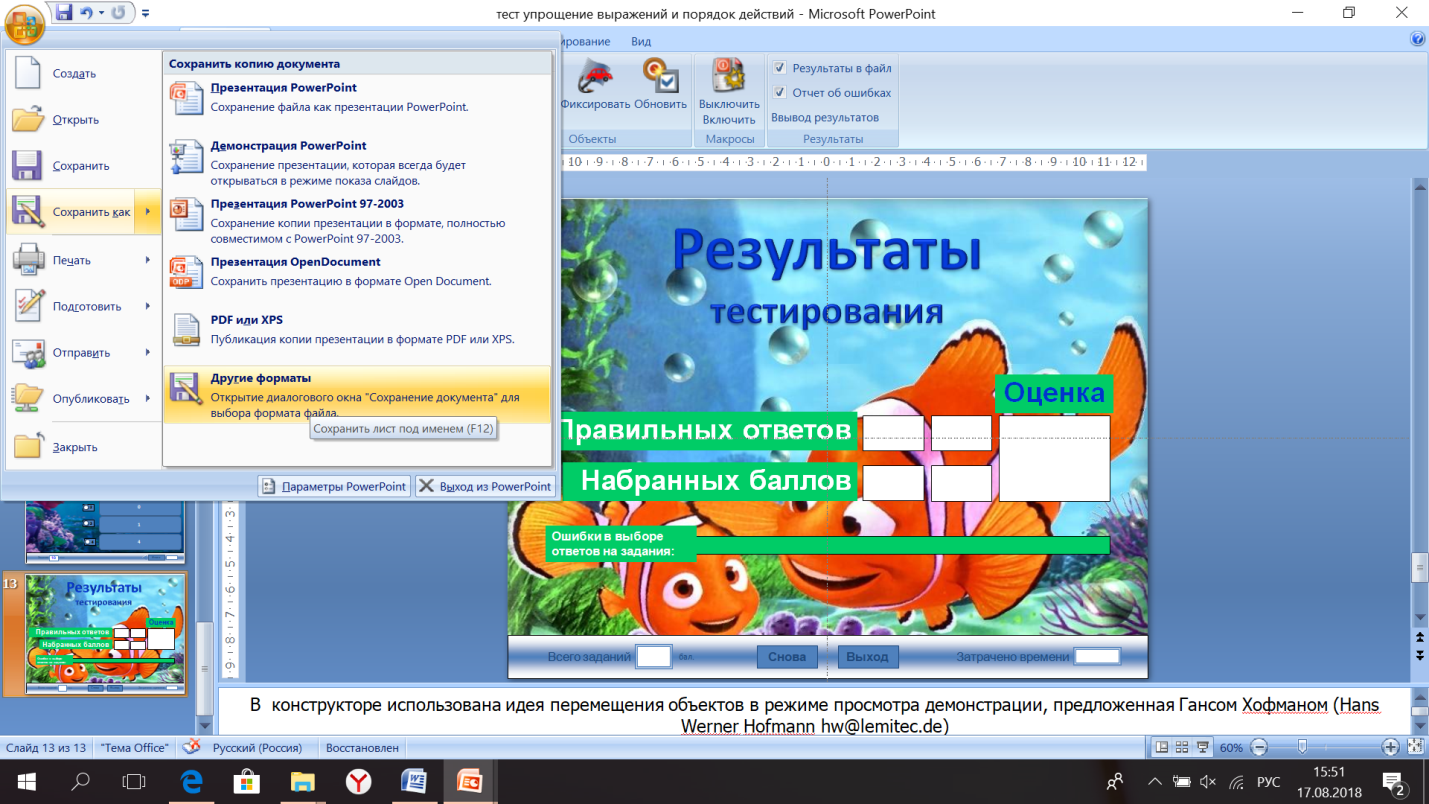The image size is (1429, 804).
Task: Click the Redo icon in quick access toolbar
Action: (x=119, y=13)
